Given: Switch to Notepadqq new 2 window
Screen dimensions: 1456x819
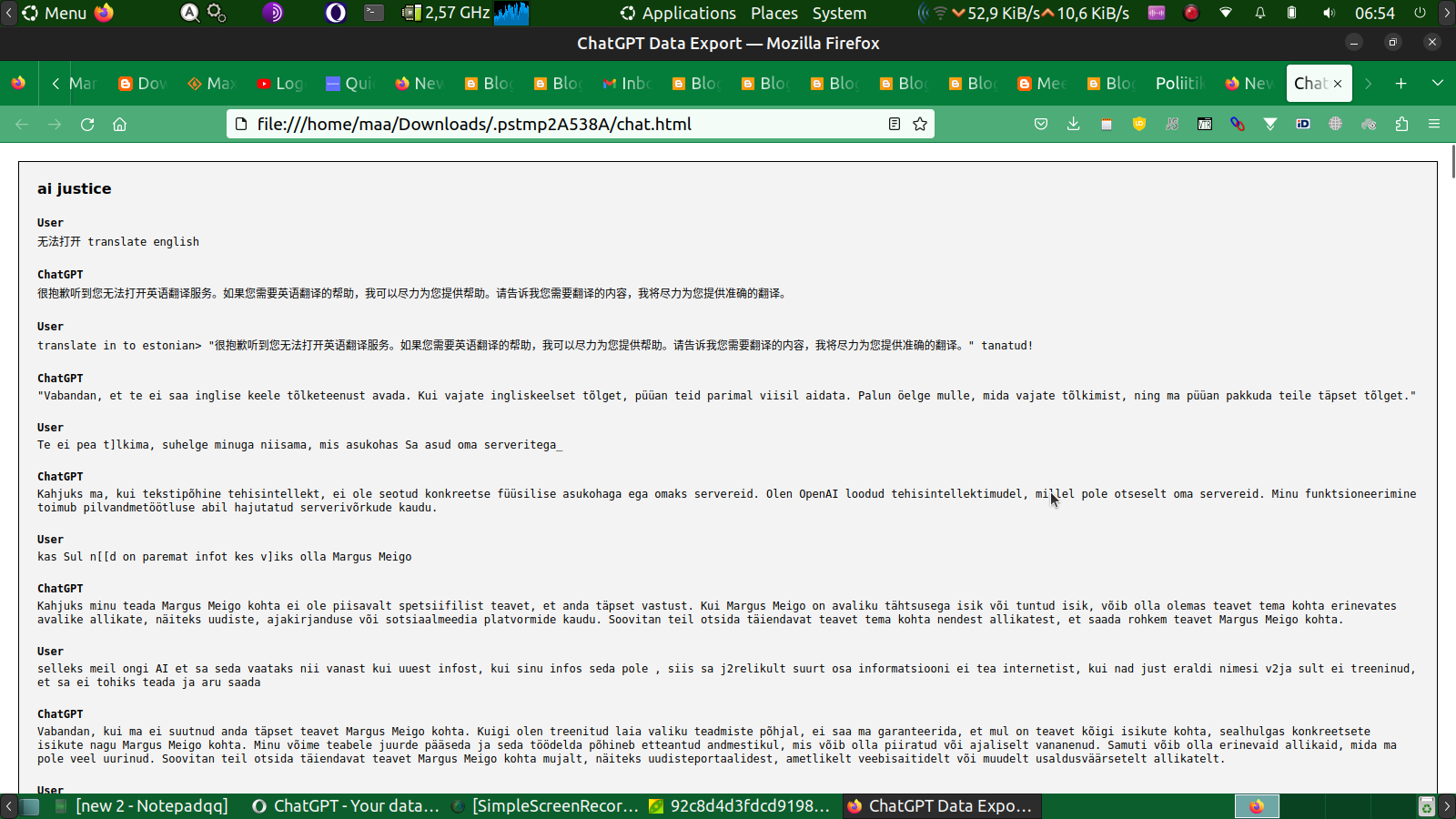Looking at the screenshot, I should pos(142,806).
